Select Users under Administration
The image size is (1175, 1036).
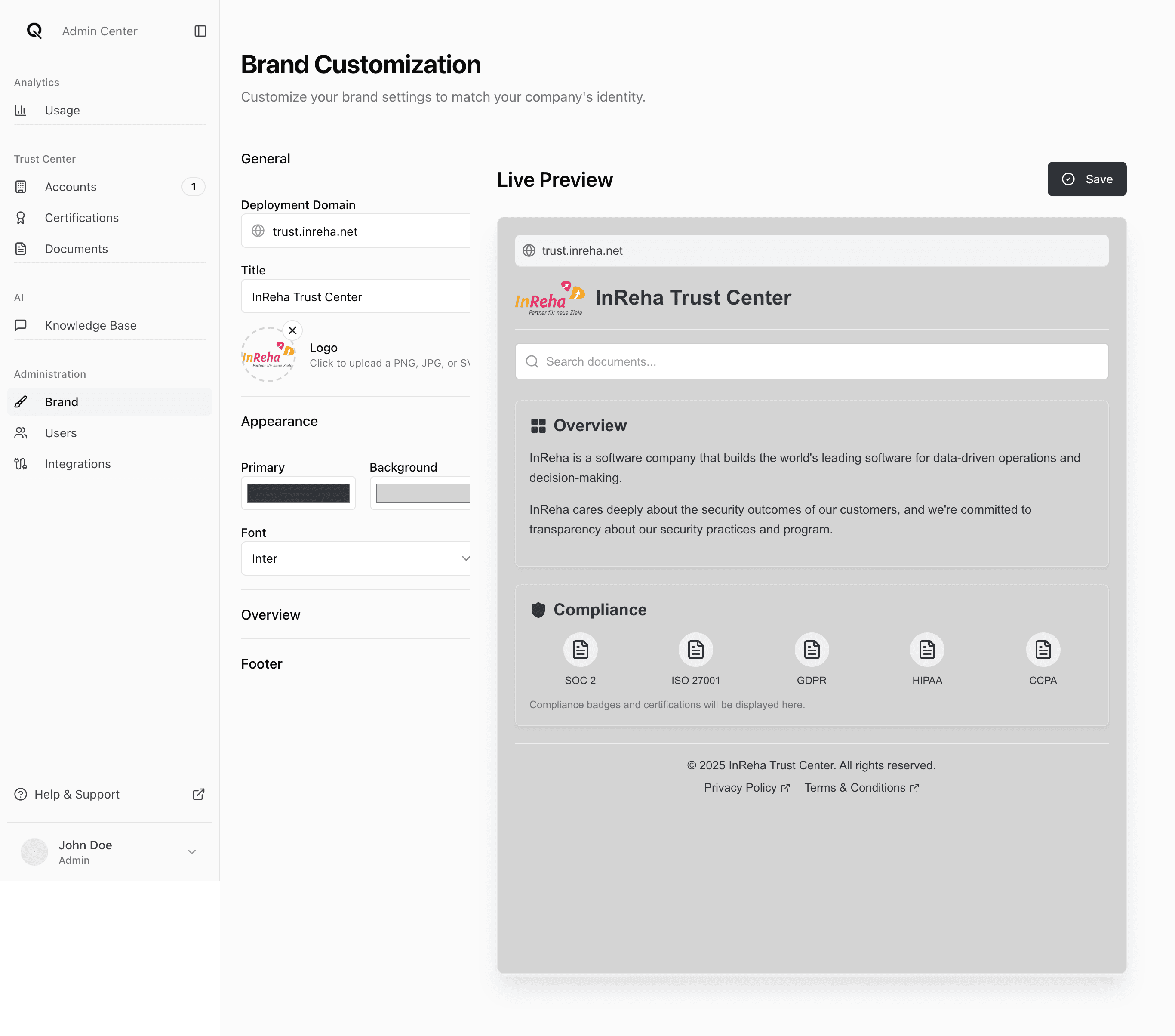tap(110, 432)
